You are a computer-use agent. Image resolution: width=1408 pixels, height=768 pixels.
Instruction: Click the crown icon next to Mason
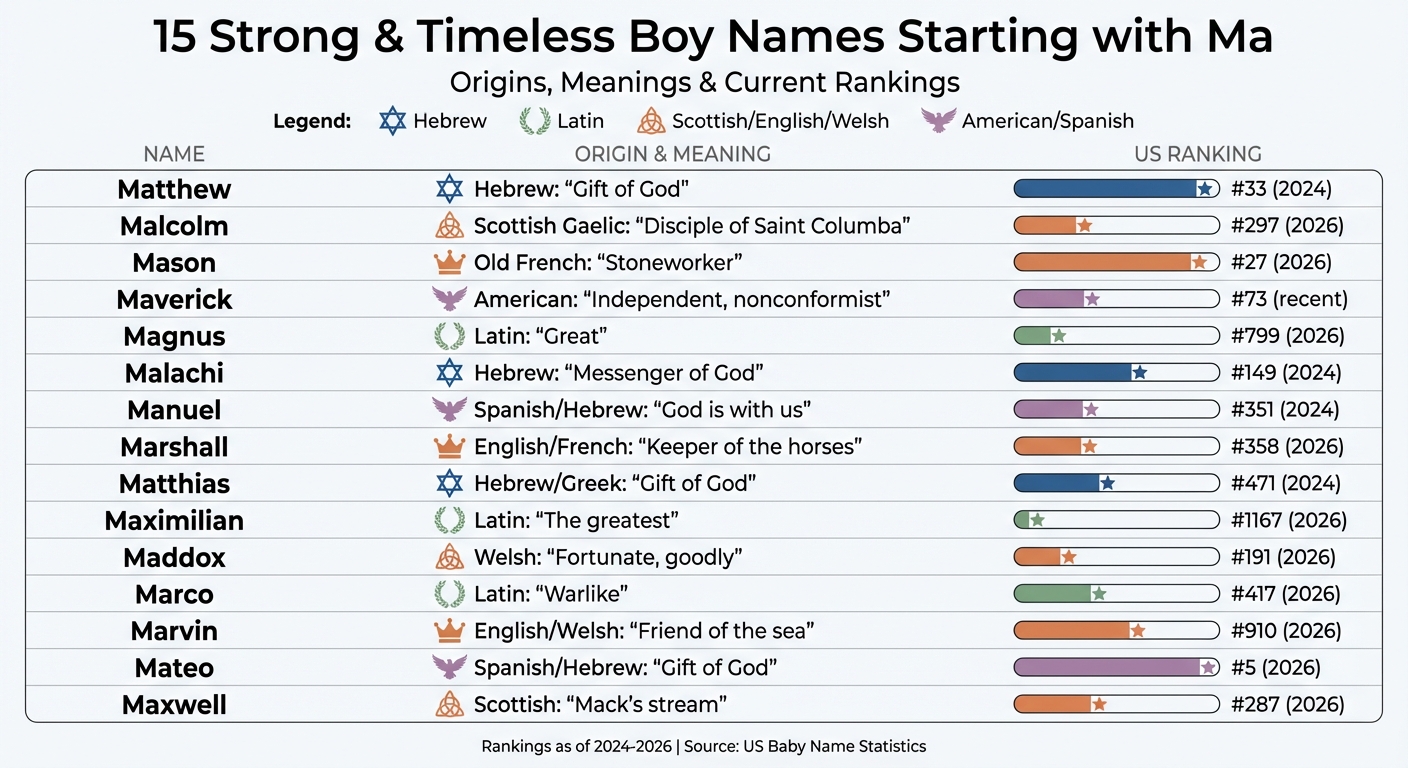(x=450, y=261)
